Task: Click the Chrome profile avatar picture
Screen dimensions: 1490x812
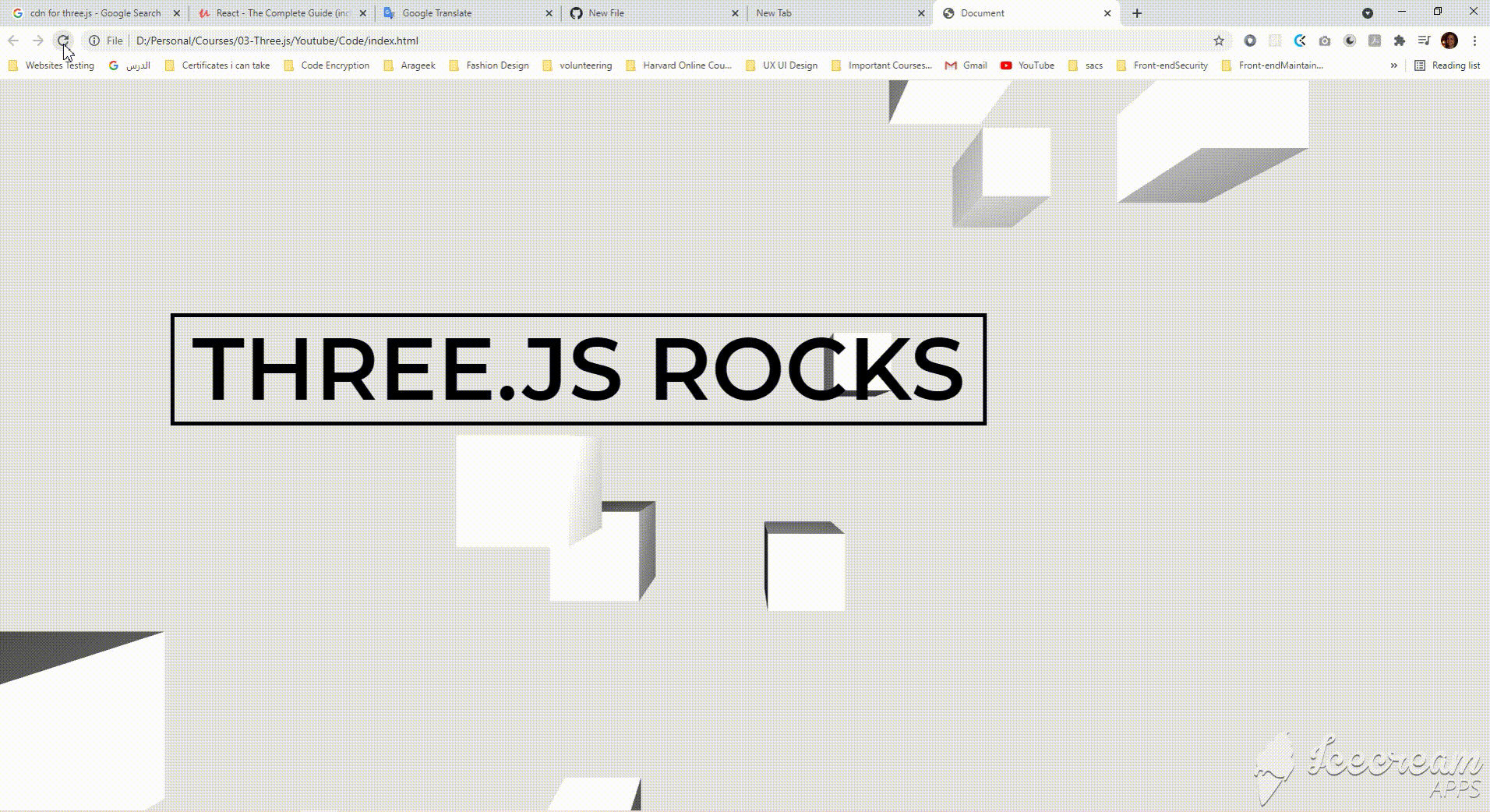Action: pyautogui.click(x=1449, y=41)
